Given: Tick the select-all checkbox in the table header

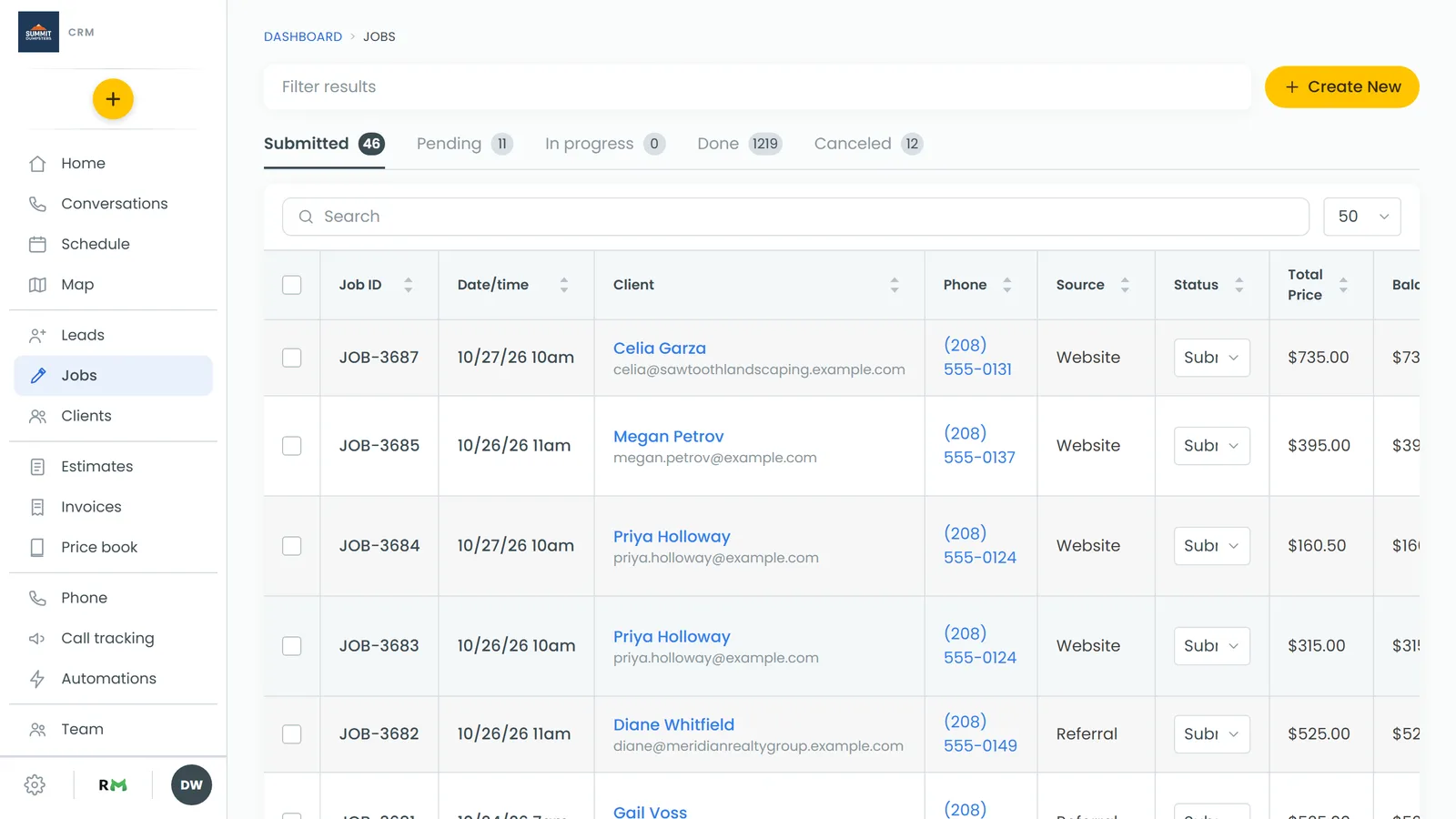Looking at the screenshot, I should 291,285.
